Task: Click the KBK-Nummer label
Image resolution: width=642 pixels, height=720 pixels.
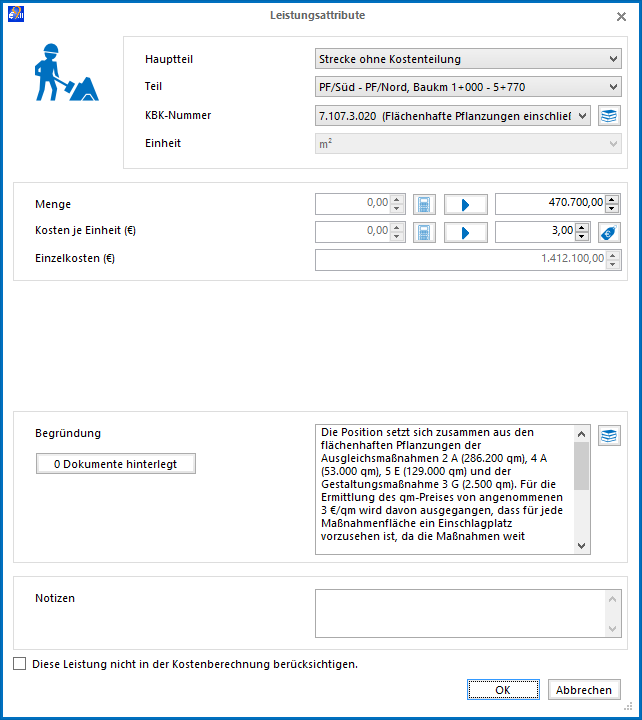Action: point(178,115)
